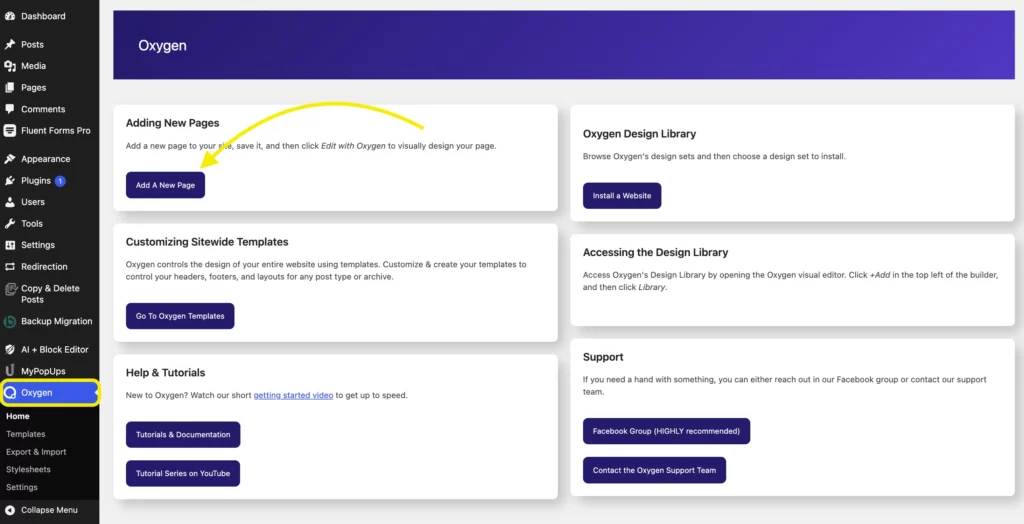Click the Accessing the Design Library heading

point(655,252)
